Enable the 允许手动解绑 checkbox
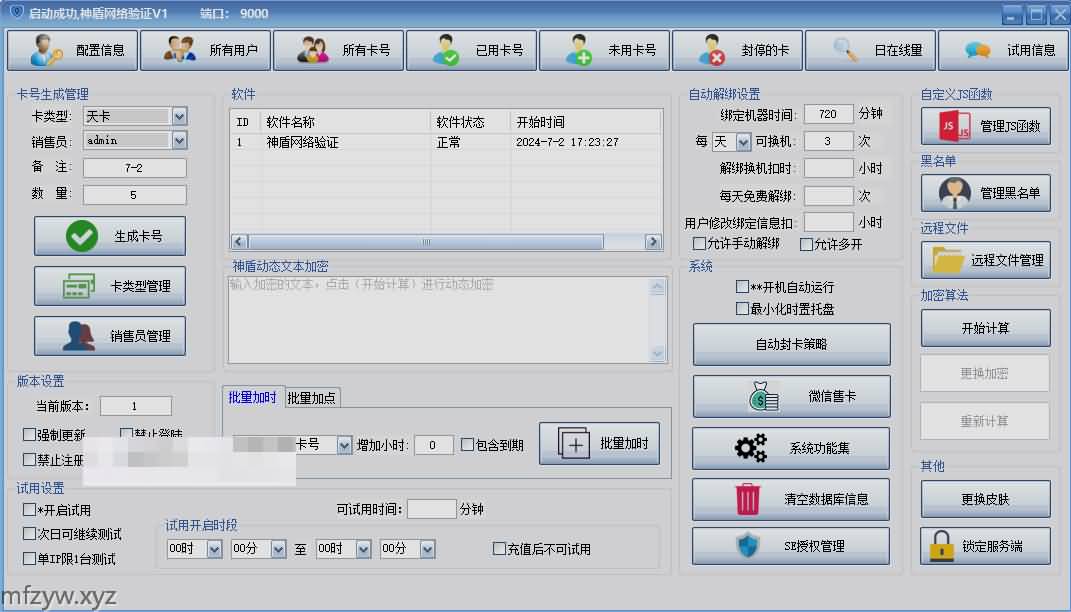 [700, 244]
